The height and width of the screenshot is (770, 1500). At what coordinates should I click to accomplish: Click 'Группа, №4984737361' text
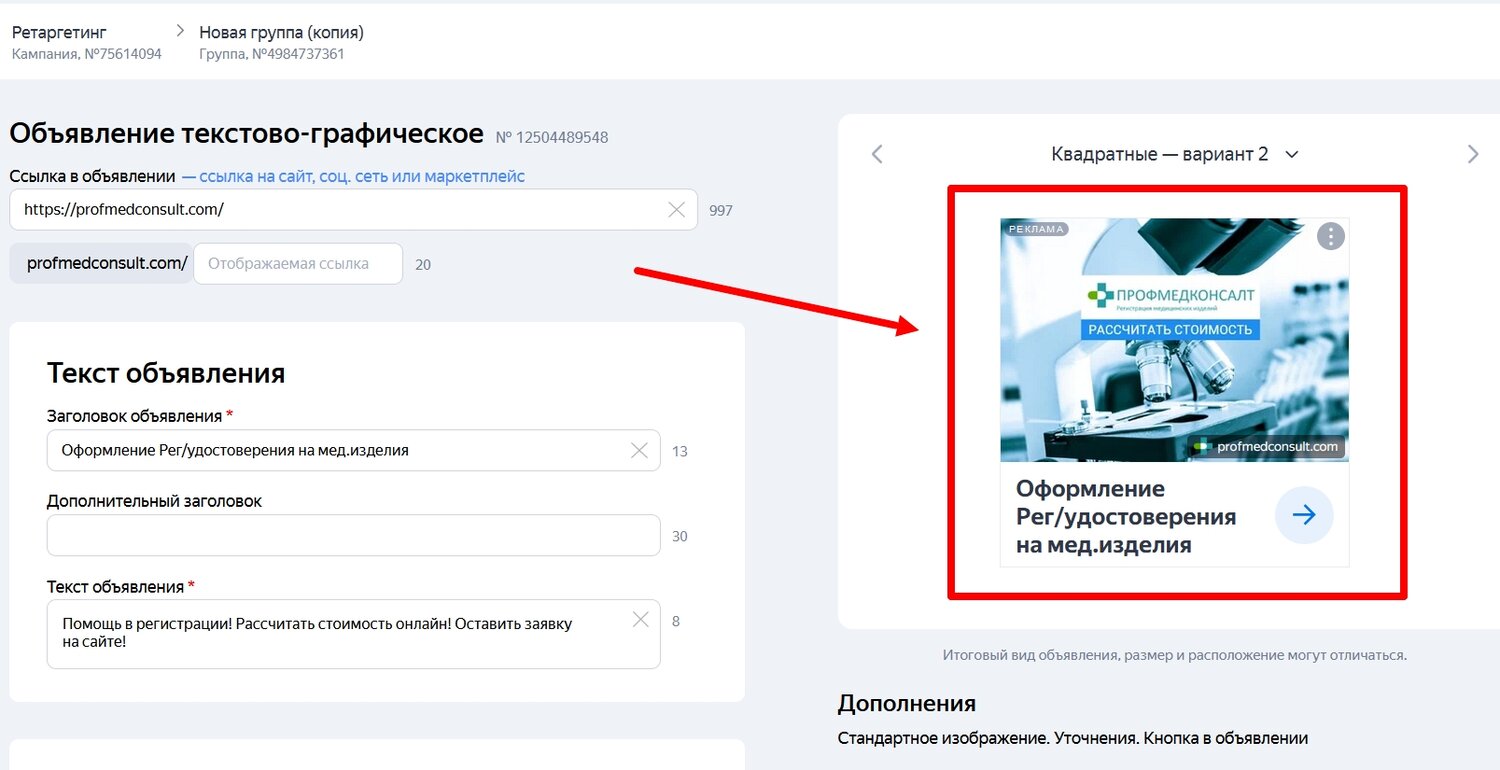click(x=271, y=54)
